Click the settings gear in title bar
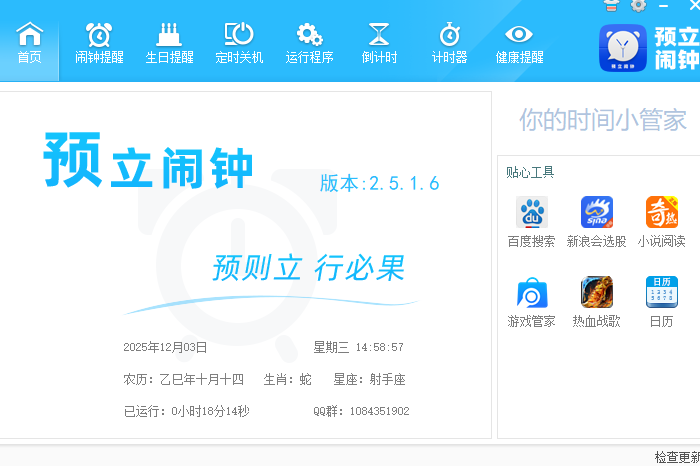 638,6
